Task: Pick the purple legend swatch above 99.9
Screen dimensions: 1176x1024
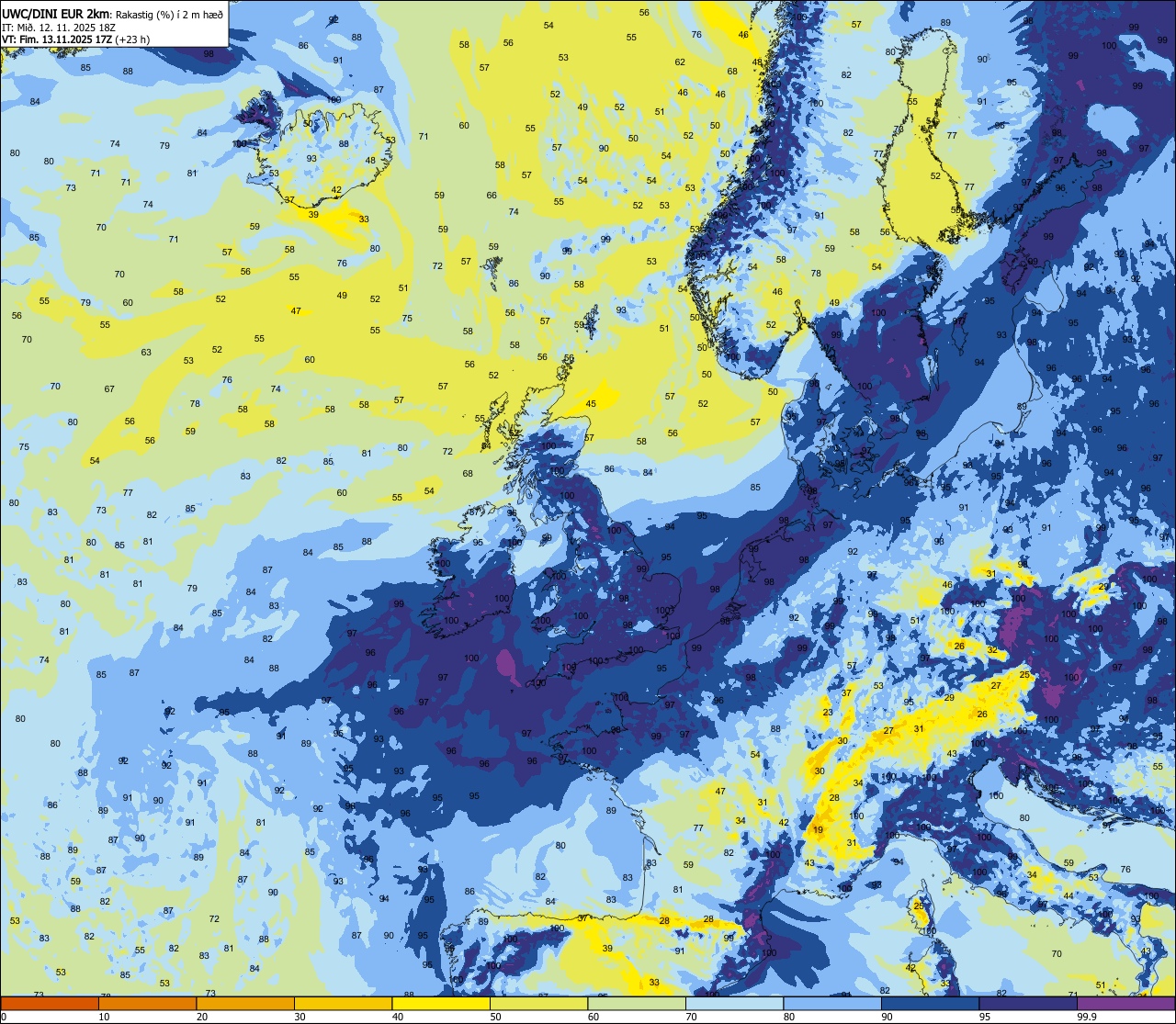Action: tap(1125, 1003)
